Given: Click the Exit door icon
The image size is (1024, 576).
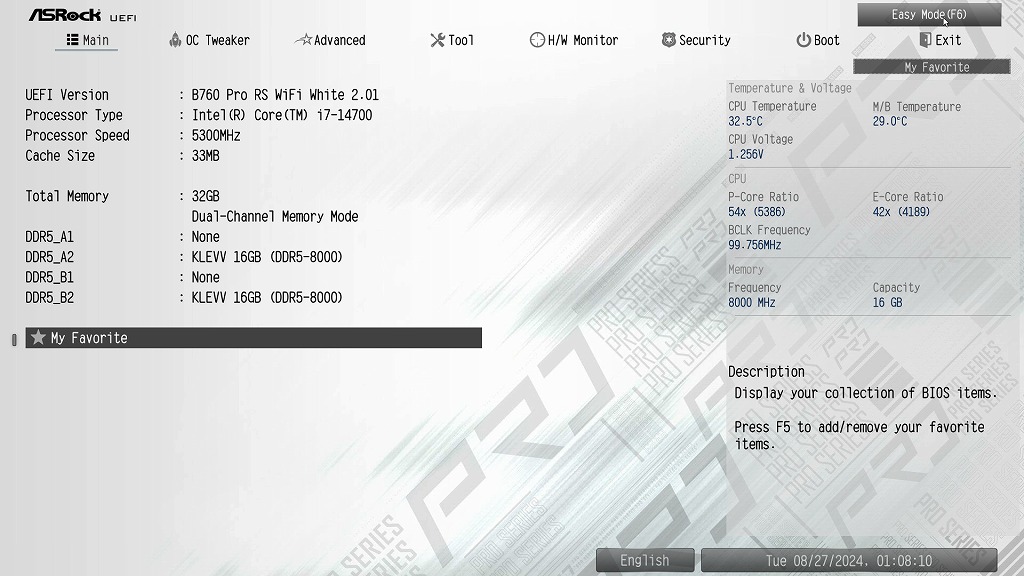Looking at the screenshot, I should click(925, 40).
